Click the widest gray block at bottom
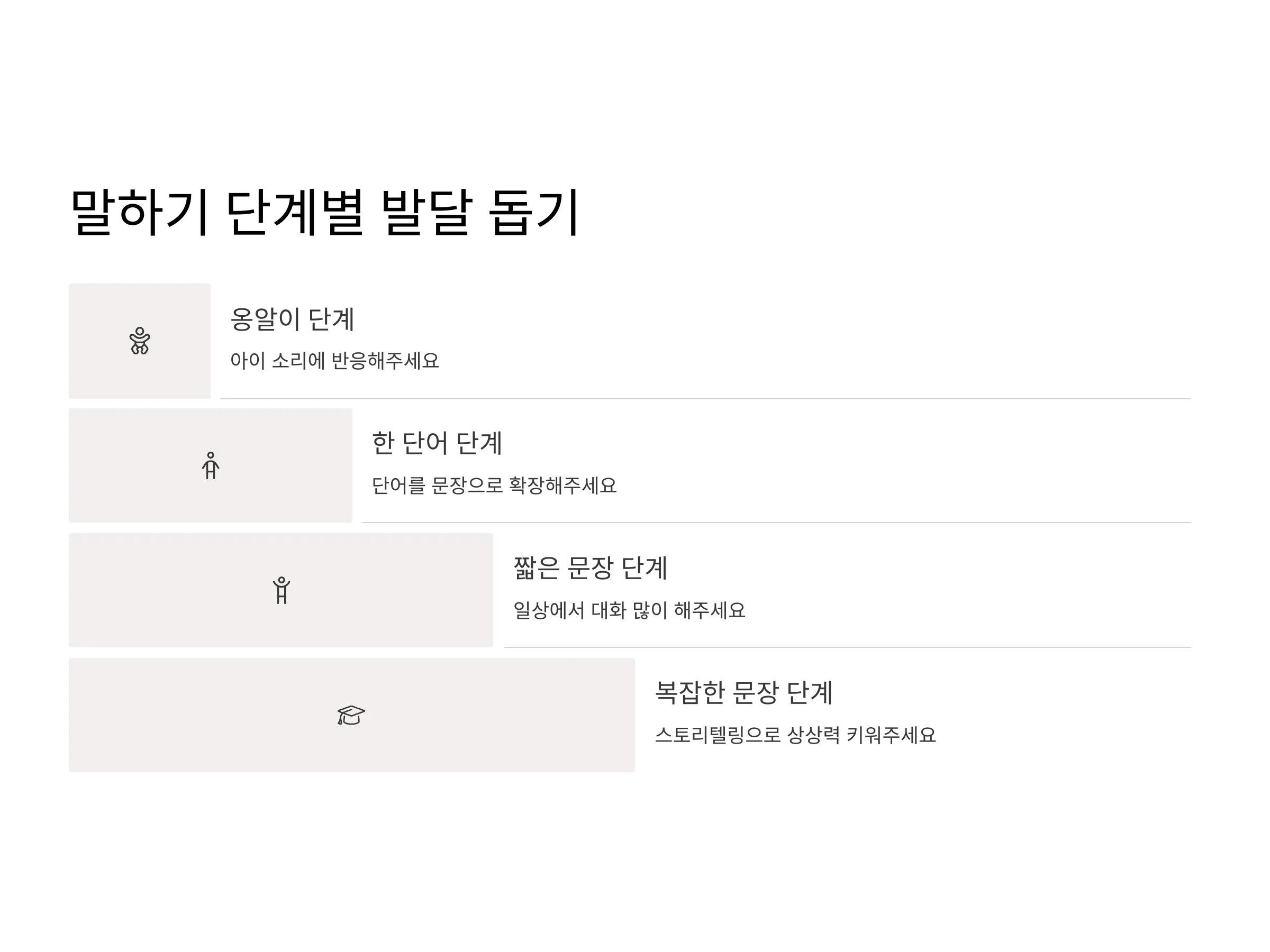 [x=352, y=715]
